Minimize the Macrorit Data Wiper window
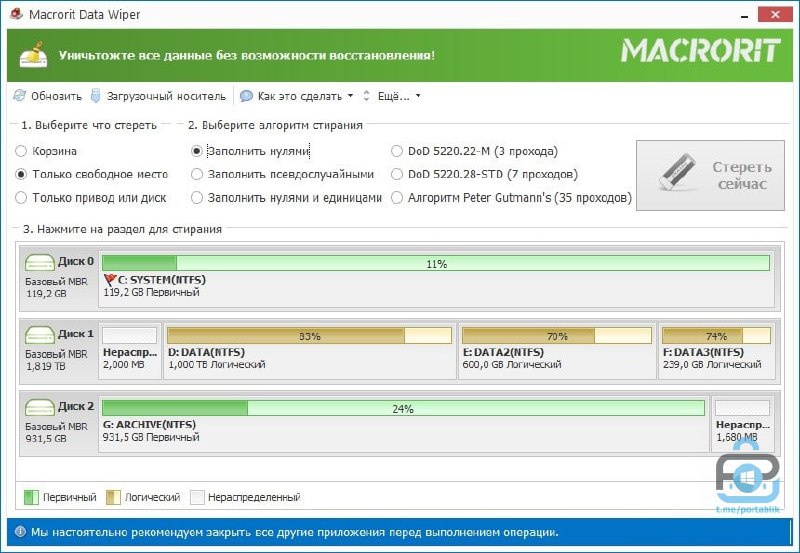This screenshot has height=553, width=800. click(745, 15)
